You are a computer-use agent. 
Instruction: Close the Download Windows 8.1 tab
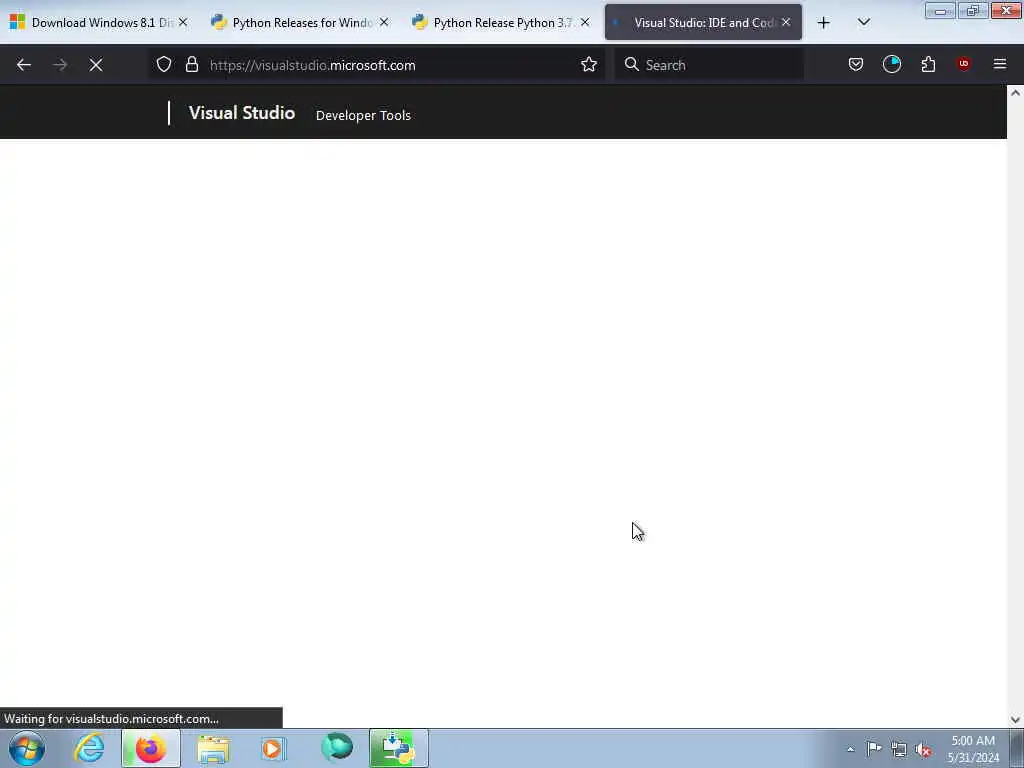point(183,22)
